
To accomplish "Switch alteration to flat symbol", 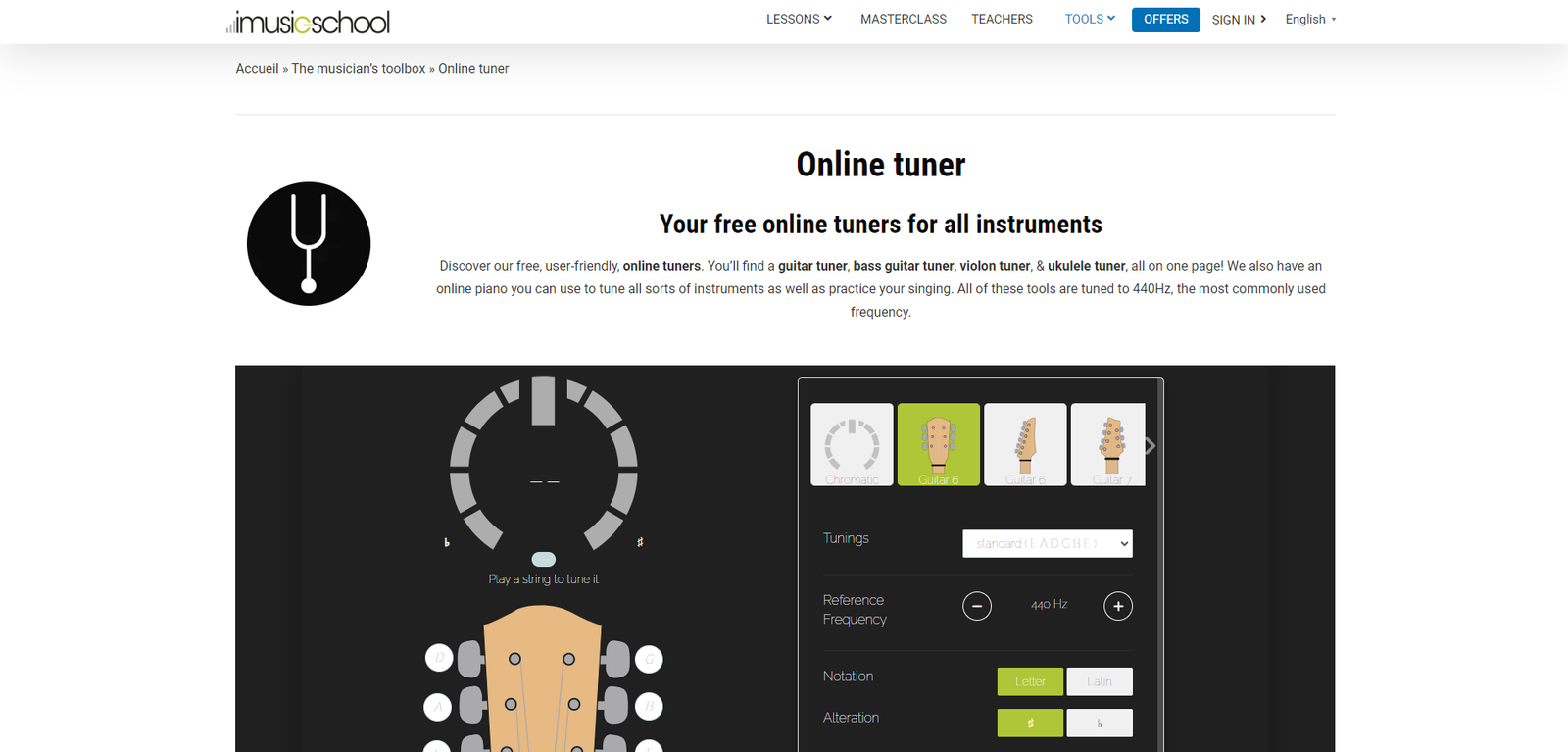I will (x=1099, y=724).
